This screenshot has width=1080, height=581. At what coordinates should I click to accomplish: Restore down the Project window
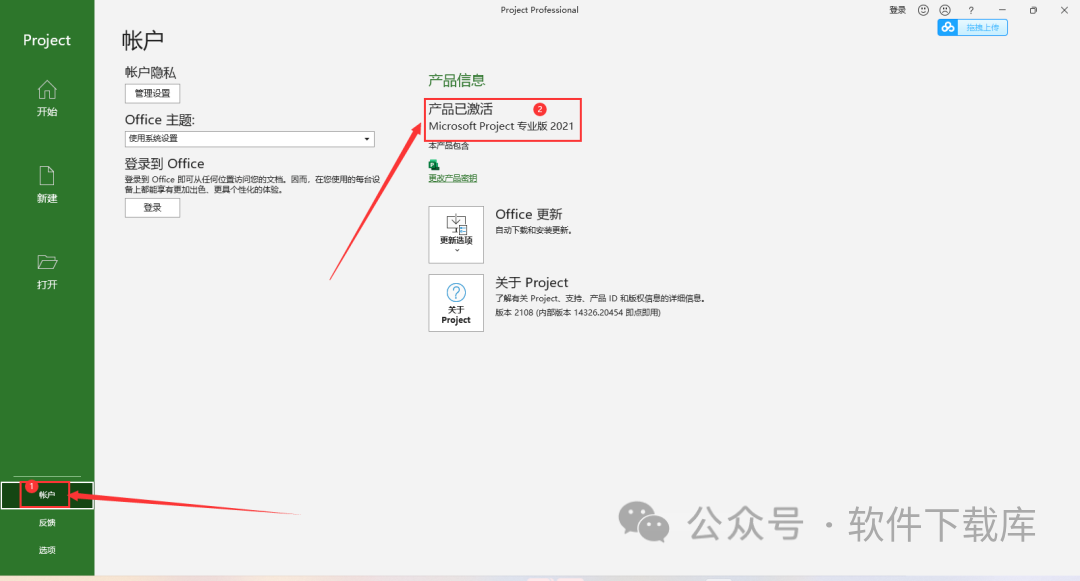coord(1033,10)
